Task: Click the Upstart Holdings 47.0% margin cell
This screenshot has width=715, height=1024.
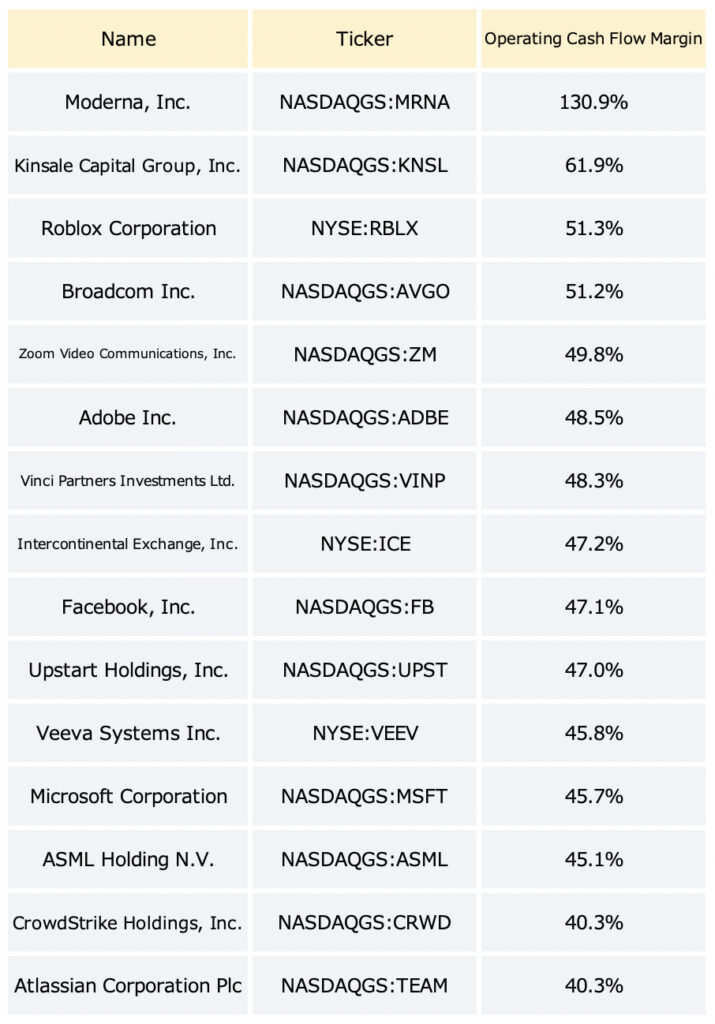Action: pyautogui.click(x=593, y=670)
